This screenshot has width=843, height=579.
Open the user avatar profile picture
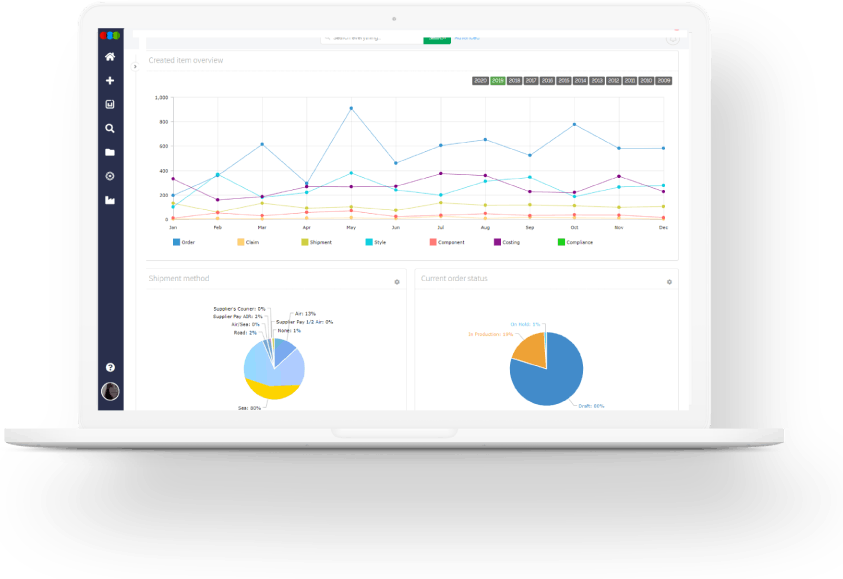(x=110, y=391)
